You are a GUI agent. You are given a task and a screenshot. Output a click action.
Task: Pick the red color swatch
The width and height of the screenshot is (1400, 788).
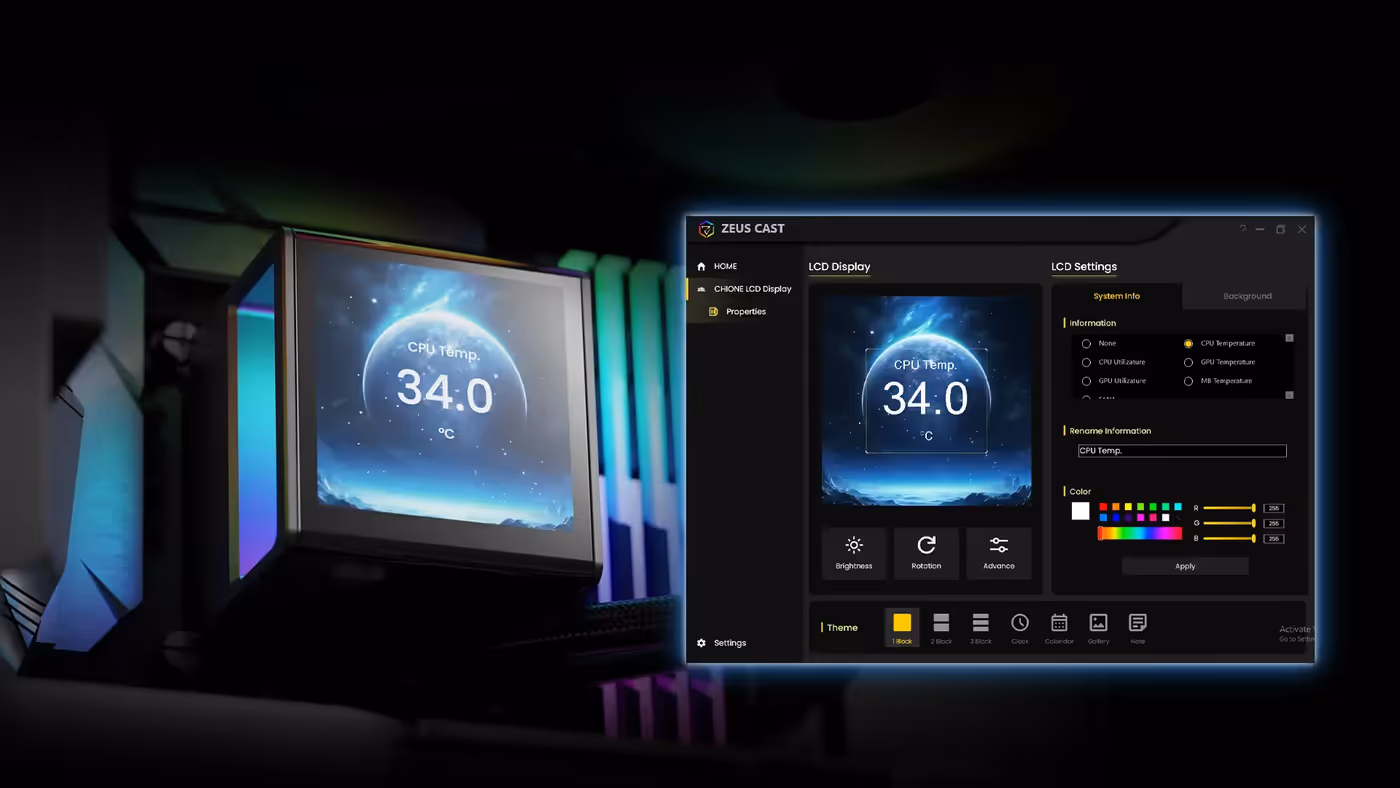click(1103, 507)
